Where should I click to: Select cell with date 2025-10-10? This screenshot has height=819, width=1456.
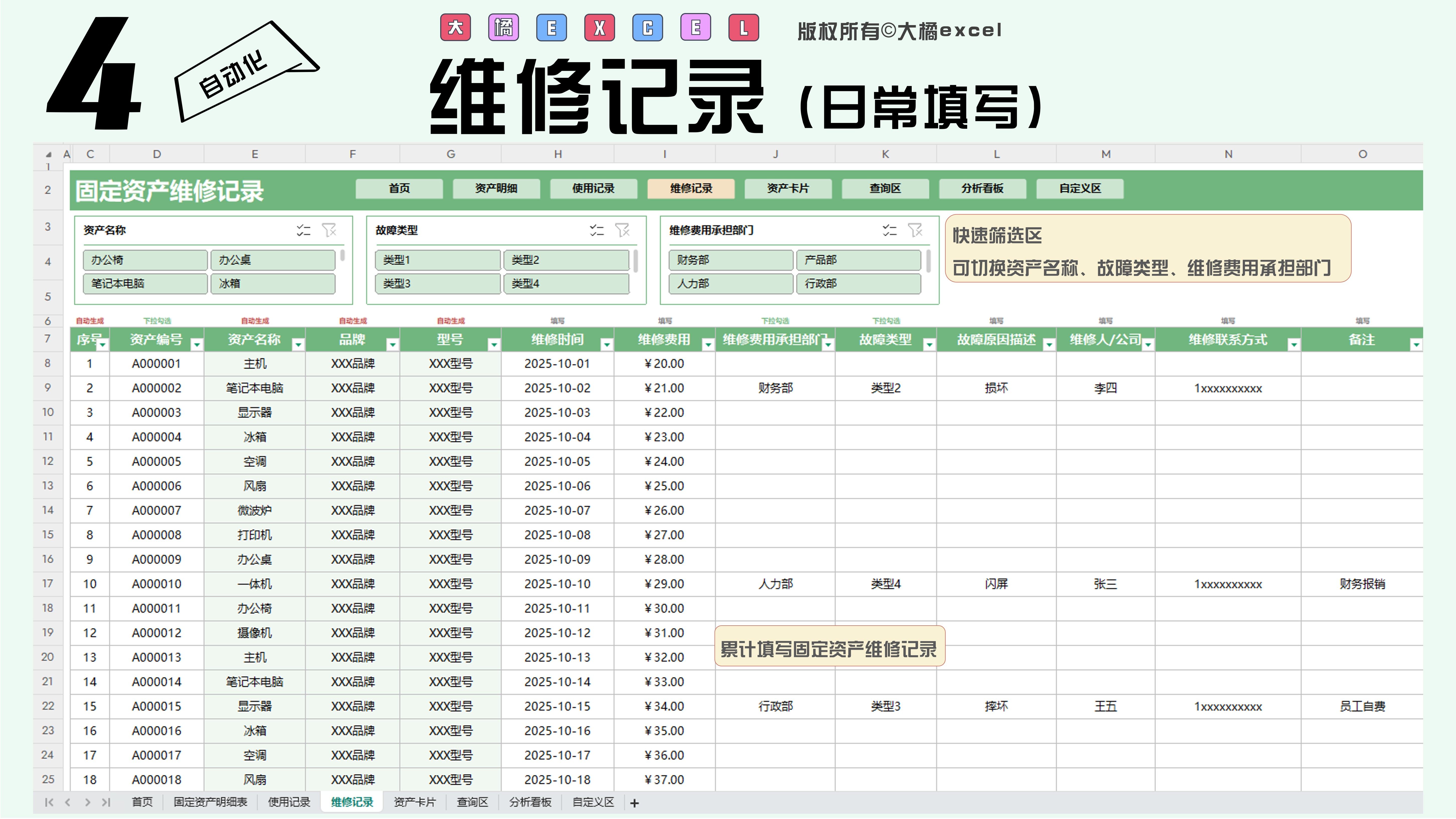(x=557, y=584)
